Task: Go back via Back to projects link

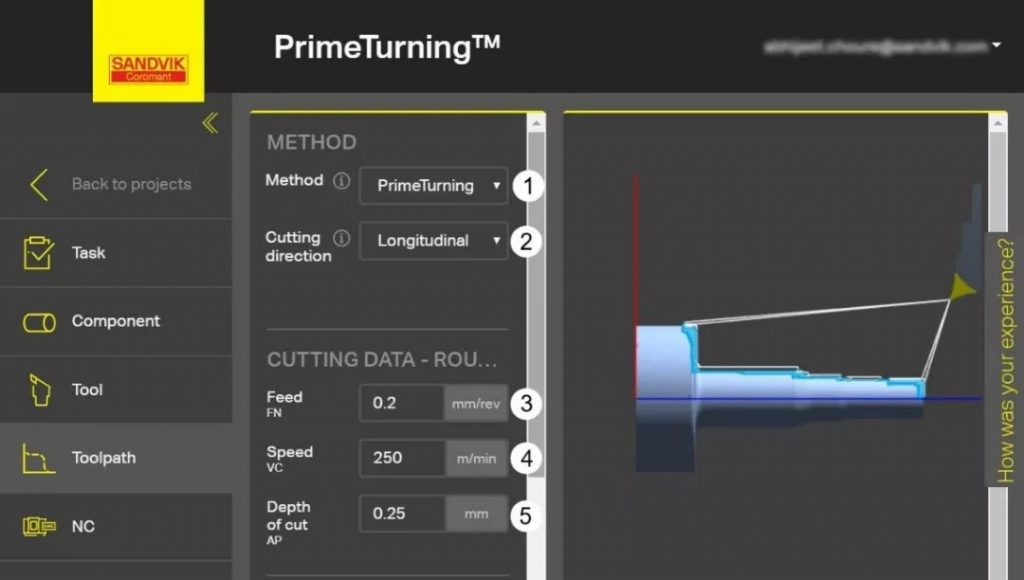Action: coord(131,184)
